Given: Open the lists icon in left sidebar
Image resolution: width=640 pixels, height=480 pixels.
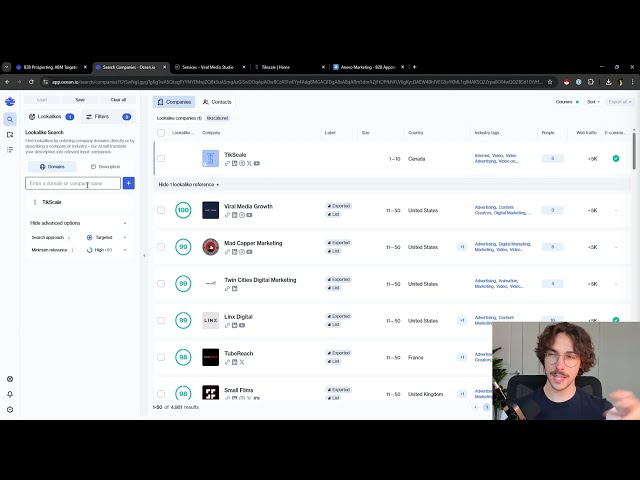Looking at the screenshot, I should click(x=10, y=150).
